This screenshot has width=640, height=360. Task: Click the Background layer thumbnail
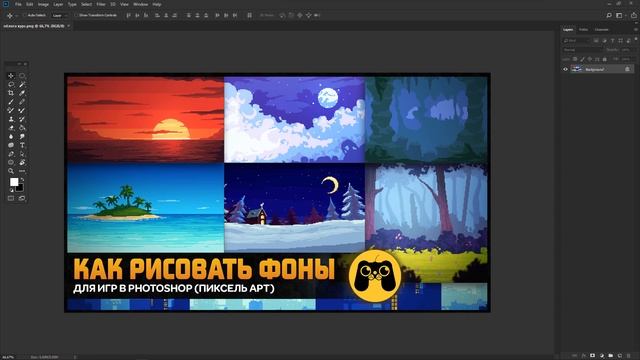[x=576, y=69]
